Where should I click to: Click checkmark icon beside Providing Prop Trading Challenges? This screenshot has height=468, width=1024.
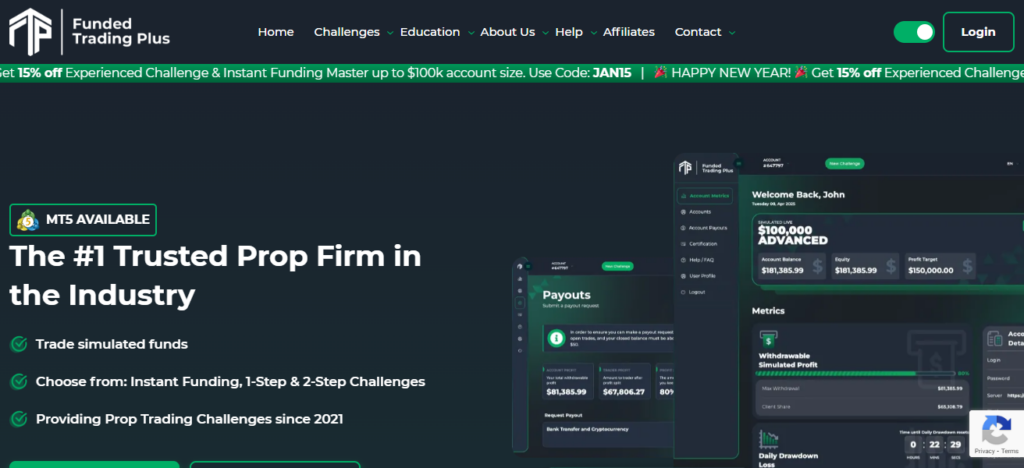(x=18, y=419)
